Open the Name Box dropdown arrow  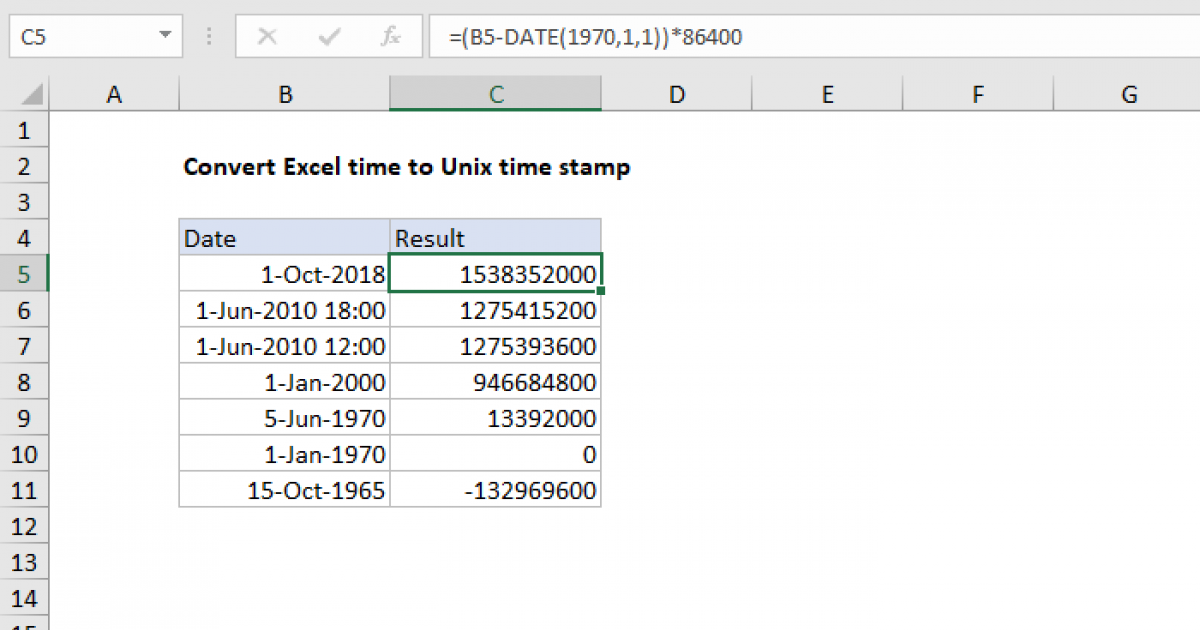(x=165, y=36)
